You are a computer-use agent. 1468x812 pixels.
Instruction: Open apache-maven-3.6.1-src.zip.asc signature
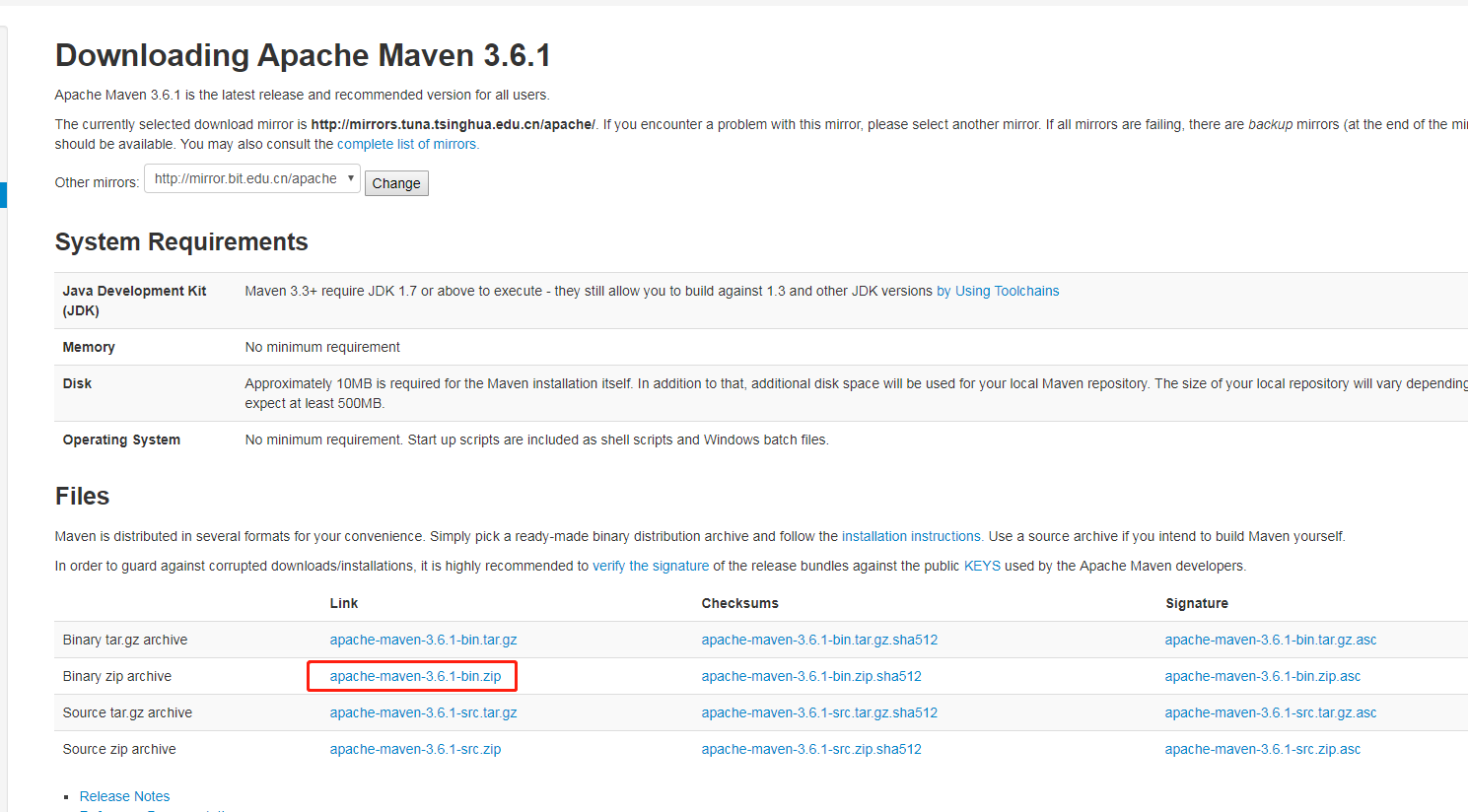click(x=1263, y=749)
